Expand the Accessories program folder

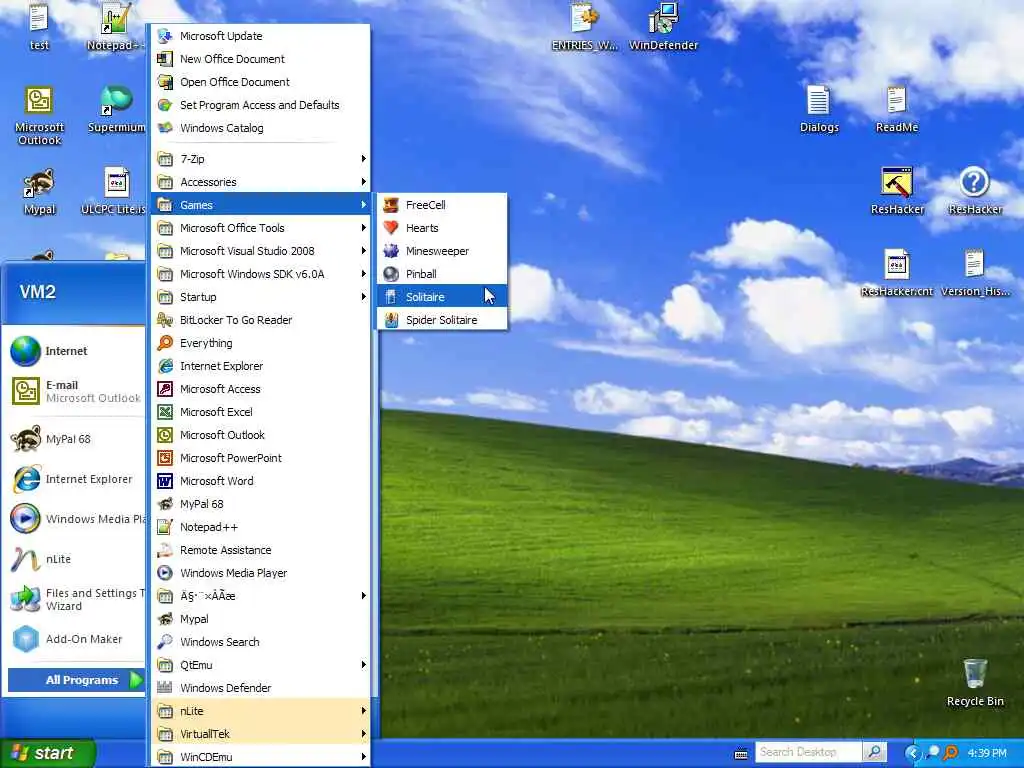(261, 182)
